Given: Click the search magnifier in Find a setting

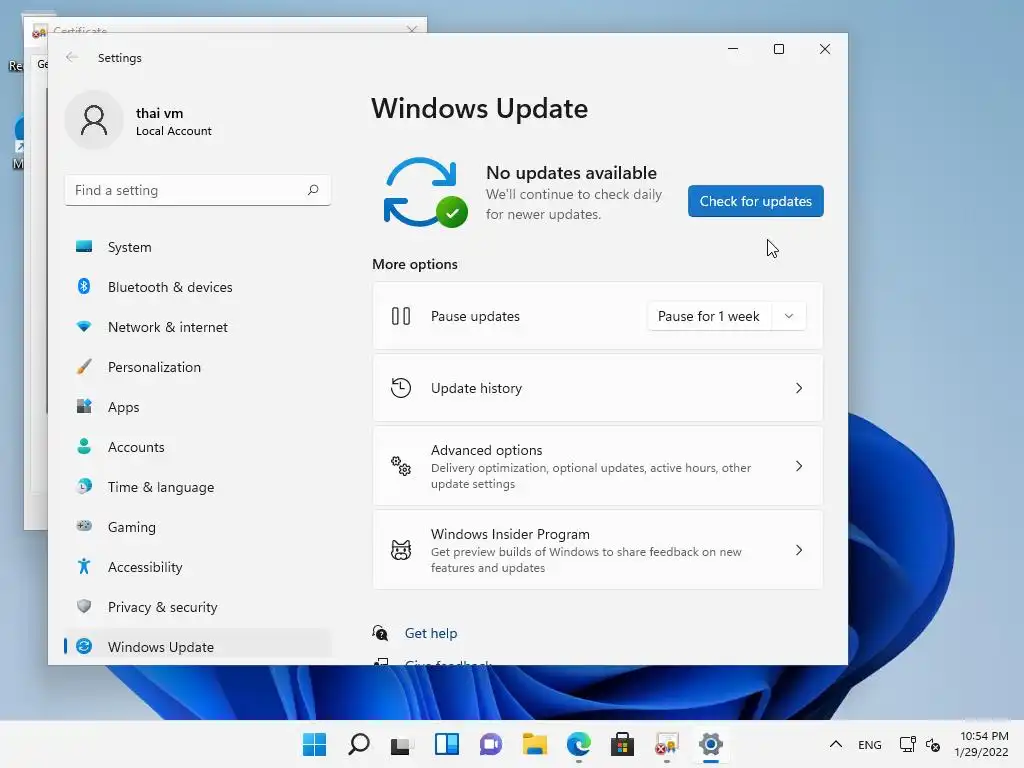Looking at the screenshot, I should pos(313,190).
